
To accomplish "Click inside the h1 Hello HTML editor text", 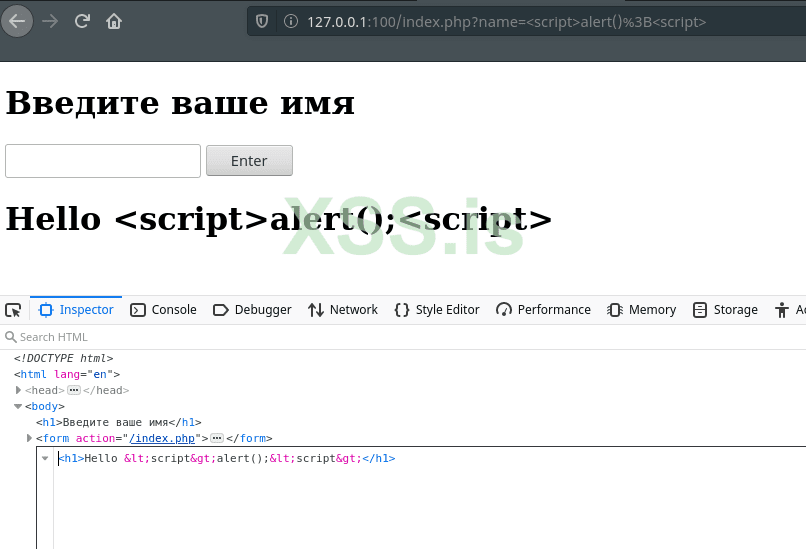I will 227,458.
